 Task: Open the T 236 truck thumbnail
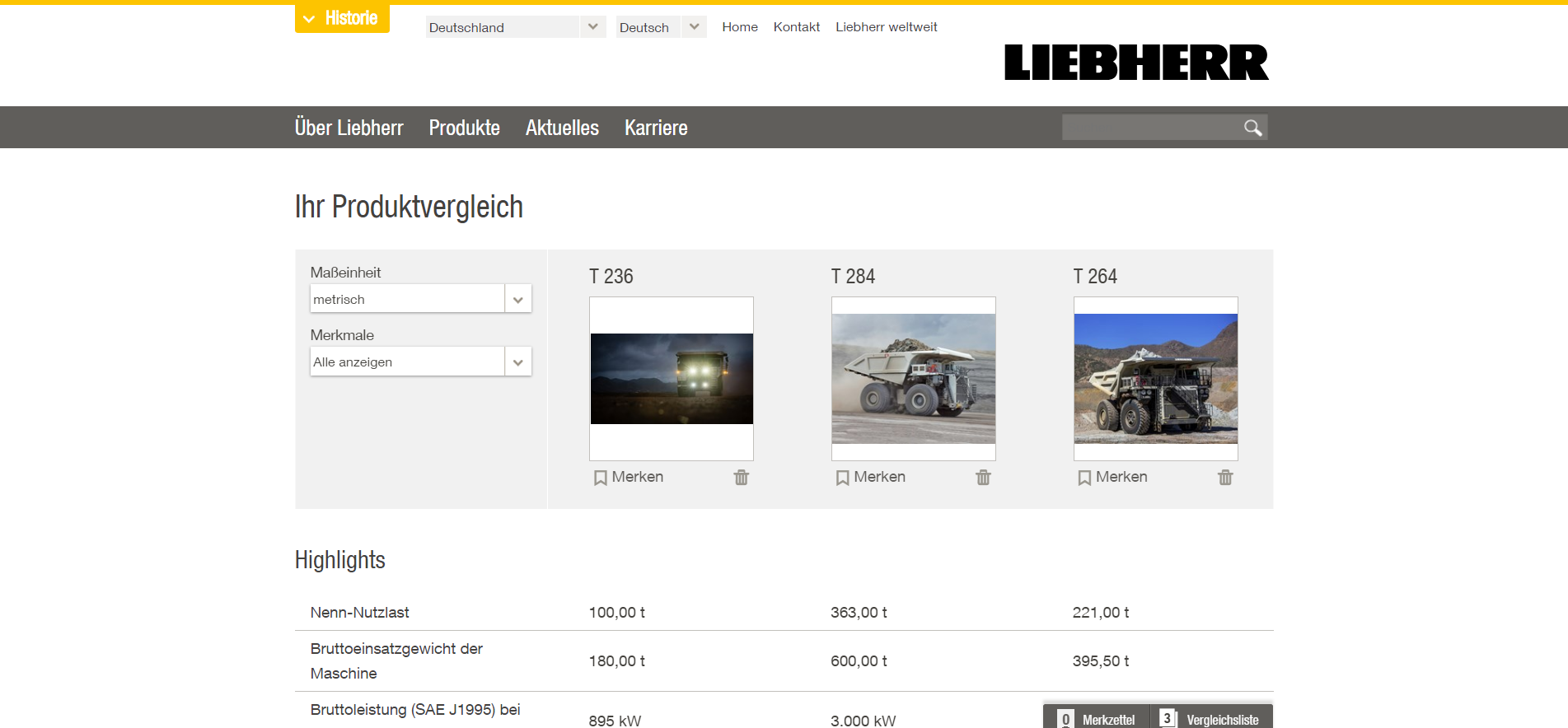[672, 379]
